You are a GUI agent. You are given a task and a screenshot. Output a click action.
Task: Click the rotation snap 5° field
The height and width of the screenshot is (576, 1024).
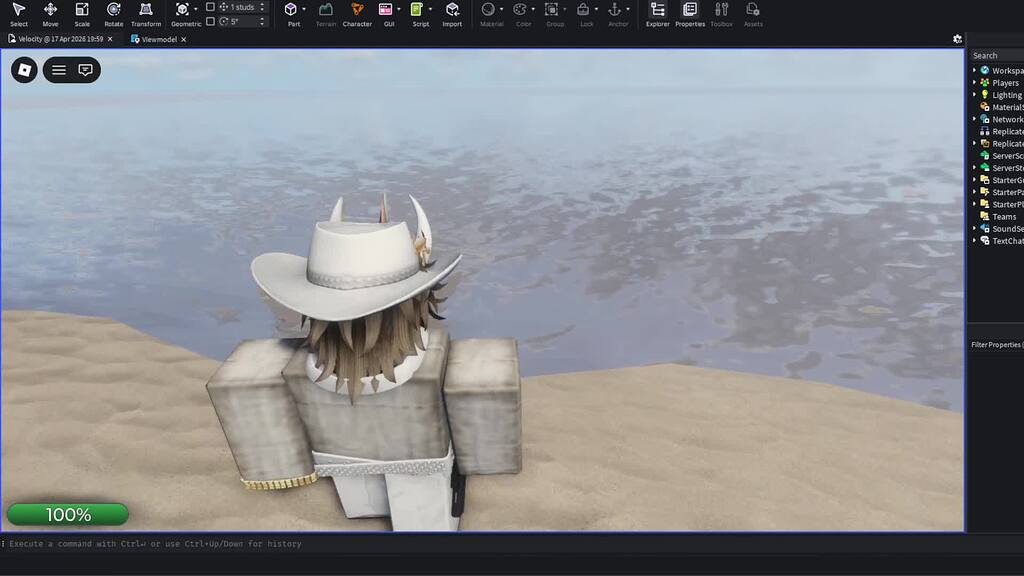(x=244, y=21)
